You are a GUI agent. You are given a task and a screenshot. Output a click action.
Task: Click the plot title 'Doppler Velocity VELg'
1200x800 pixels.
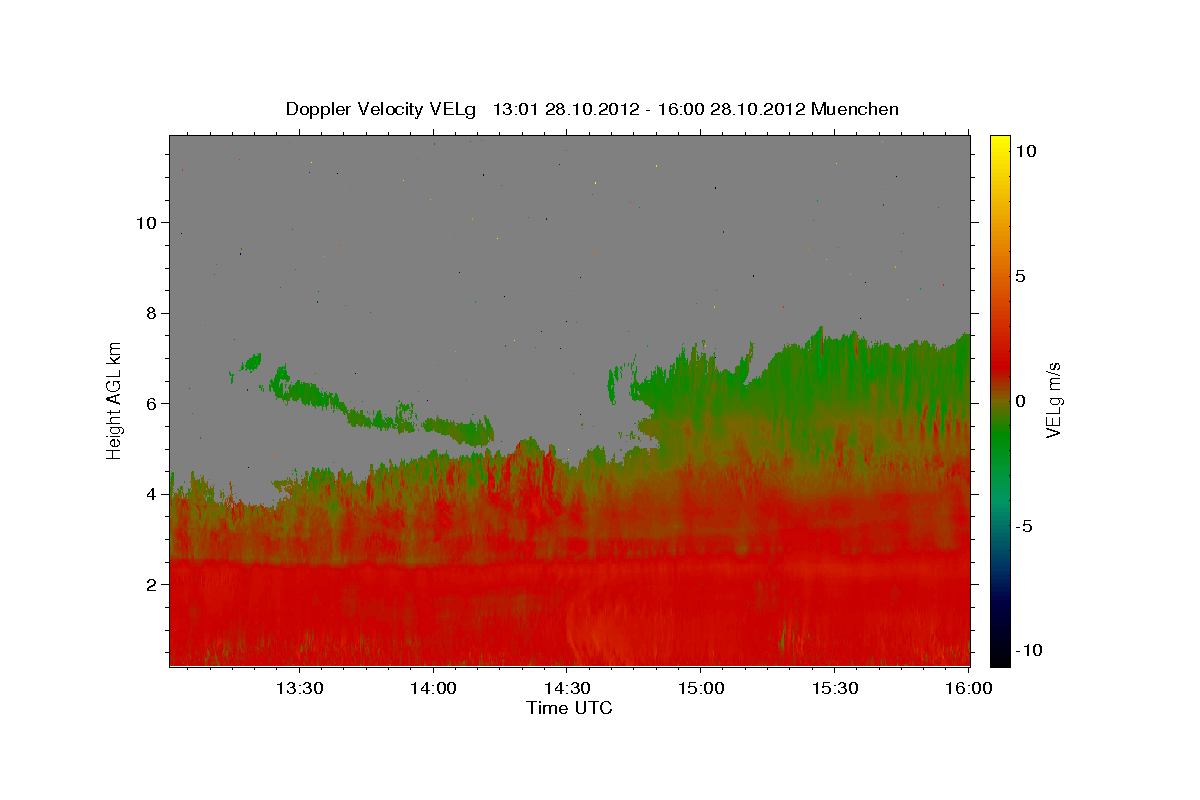point(380,109)
